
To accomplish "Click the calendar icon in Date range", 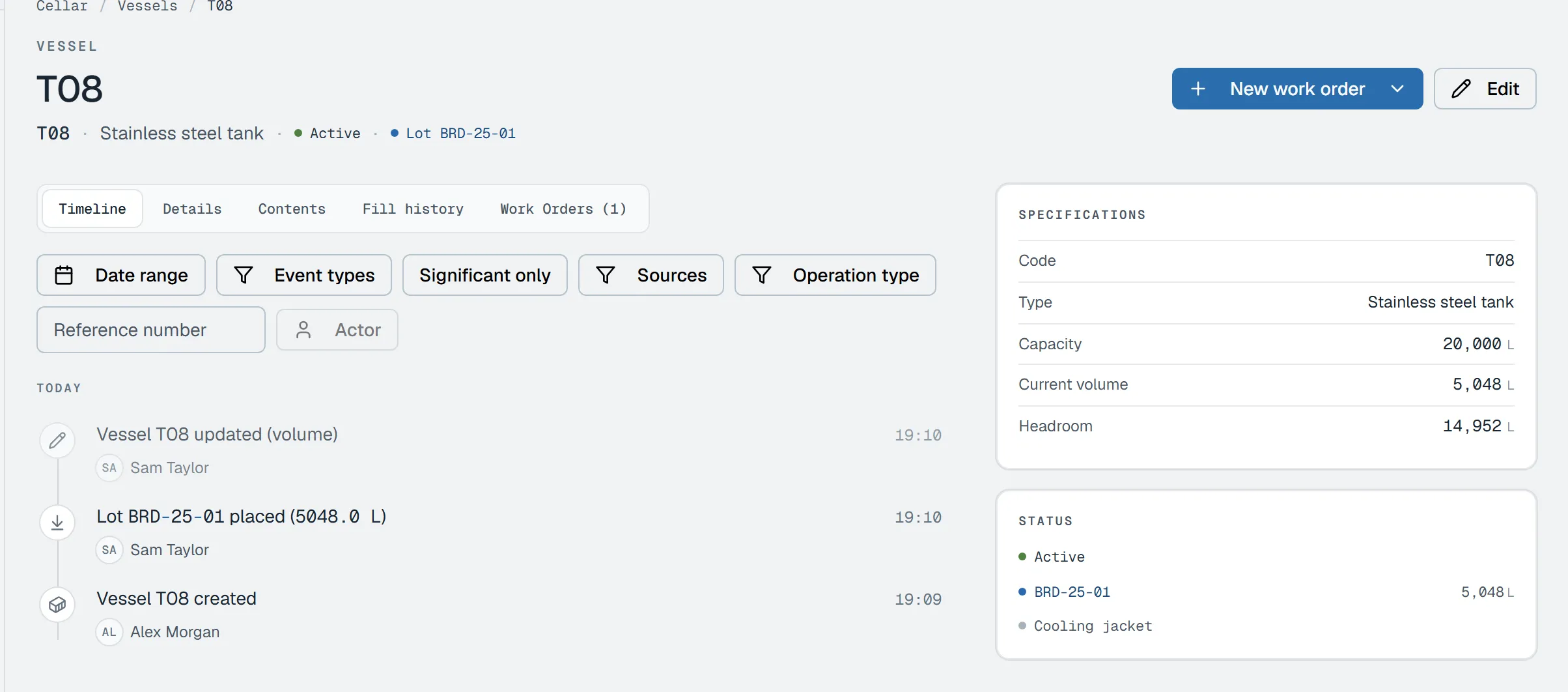I will (64, 275).
